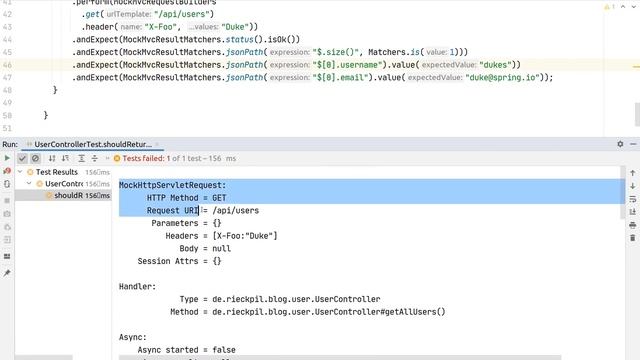This screenshot has height=360, width=640.
Task: Pin the Run tab with pin icon
Action: pyautogui.click(x=7, y=273)
